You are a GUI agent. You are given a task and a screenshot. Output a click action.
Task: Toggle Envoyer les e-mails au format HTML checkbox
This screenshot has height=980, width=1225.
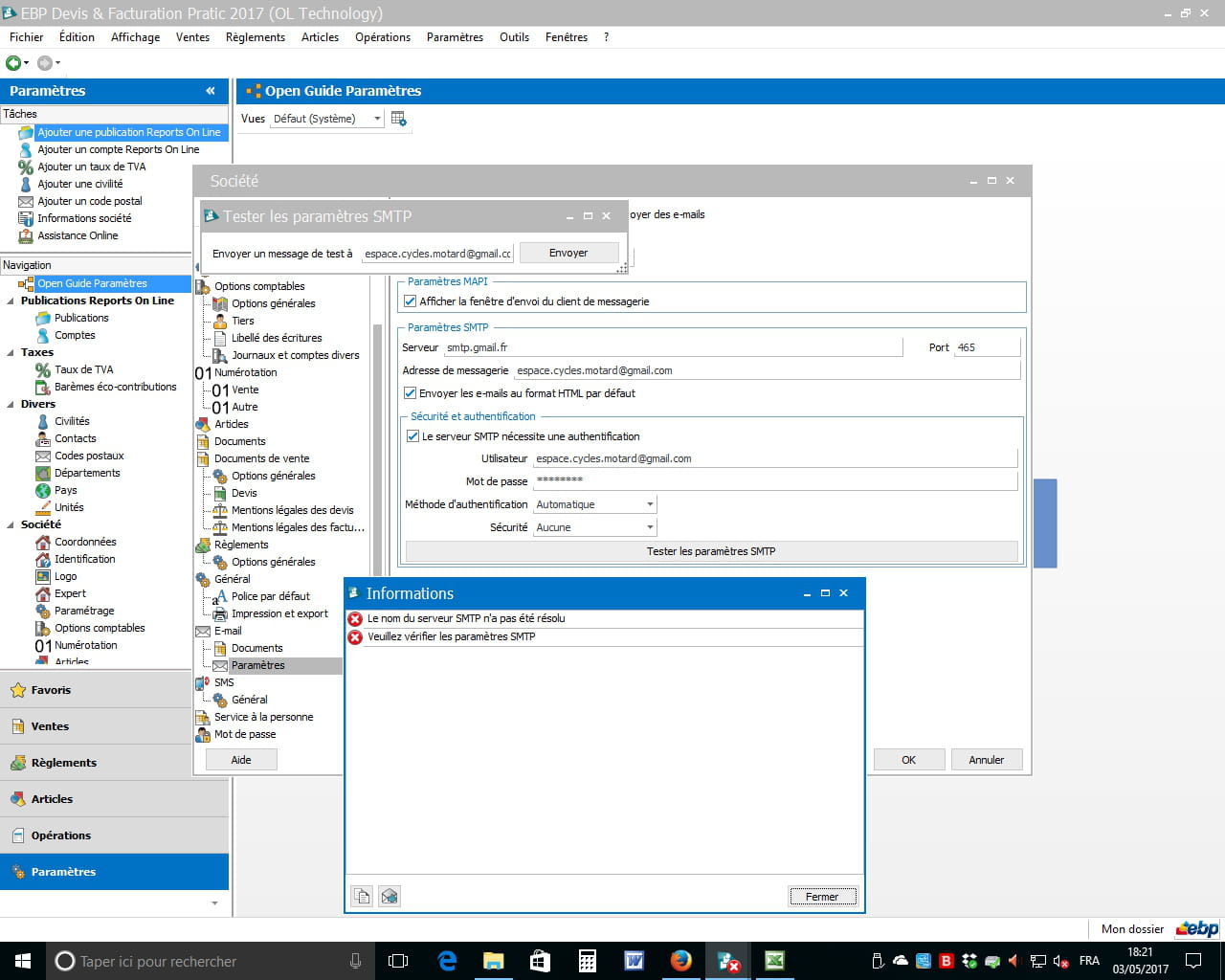[411, 393]
